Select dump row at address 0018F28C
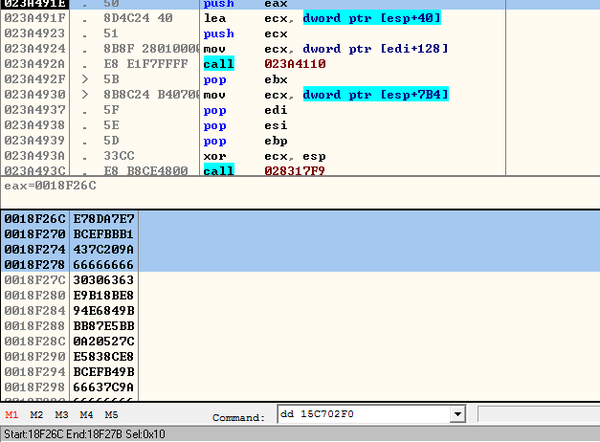Screen dimensions: 600x442 pos(300,341)
